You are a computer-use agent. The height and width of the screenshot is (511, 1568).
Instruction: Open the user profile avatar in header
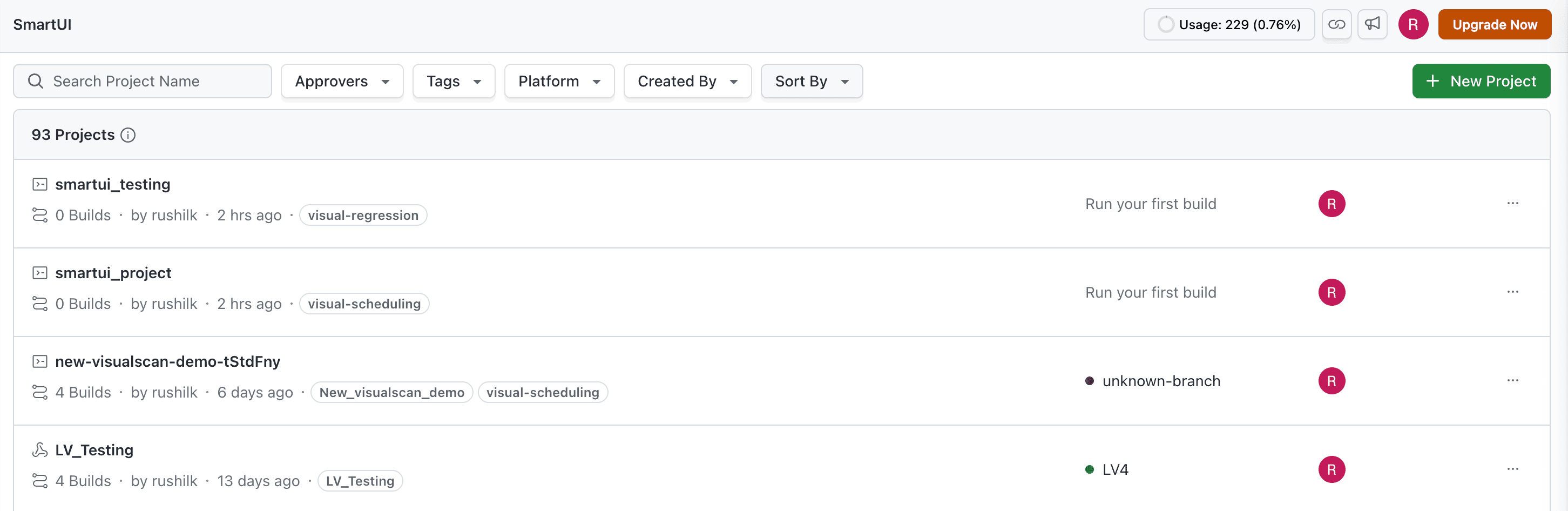1413,24
